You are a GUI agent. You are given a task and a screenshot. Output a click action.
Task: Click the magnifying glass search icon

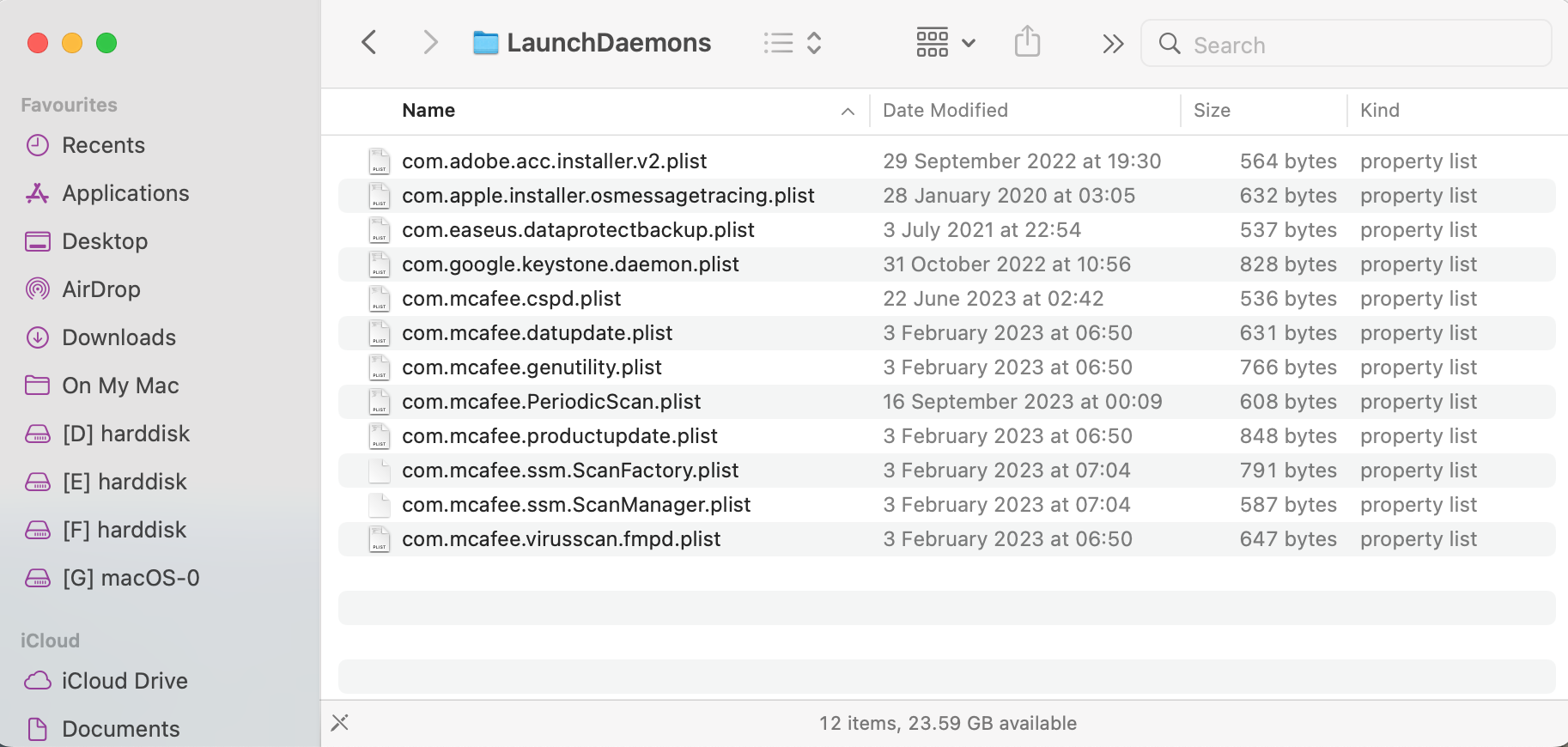coord(1170,44)
